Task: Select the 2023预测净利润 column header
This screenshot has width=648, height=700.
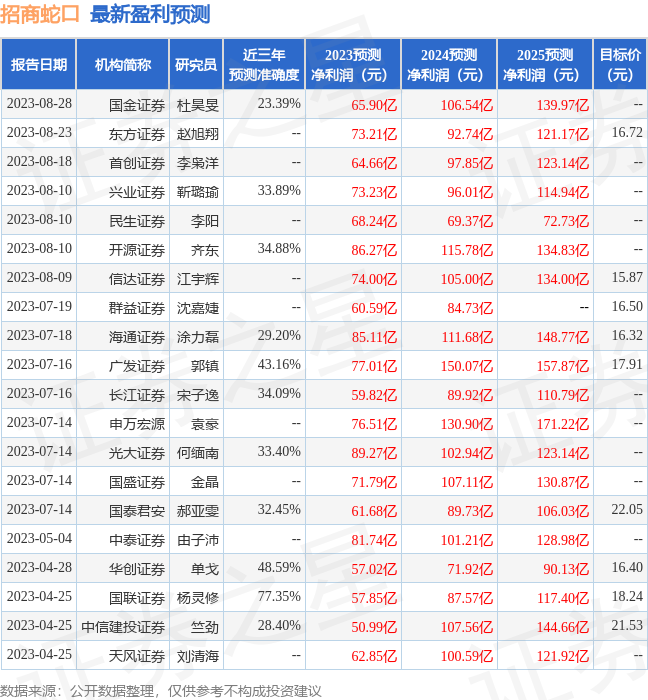Action: coord(353,65)
